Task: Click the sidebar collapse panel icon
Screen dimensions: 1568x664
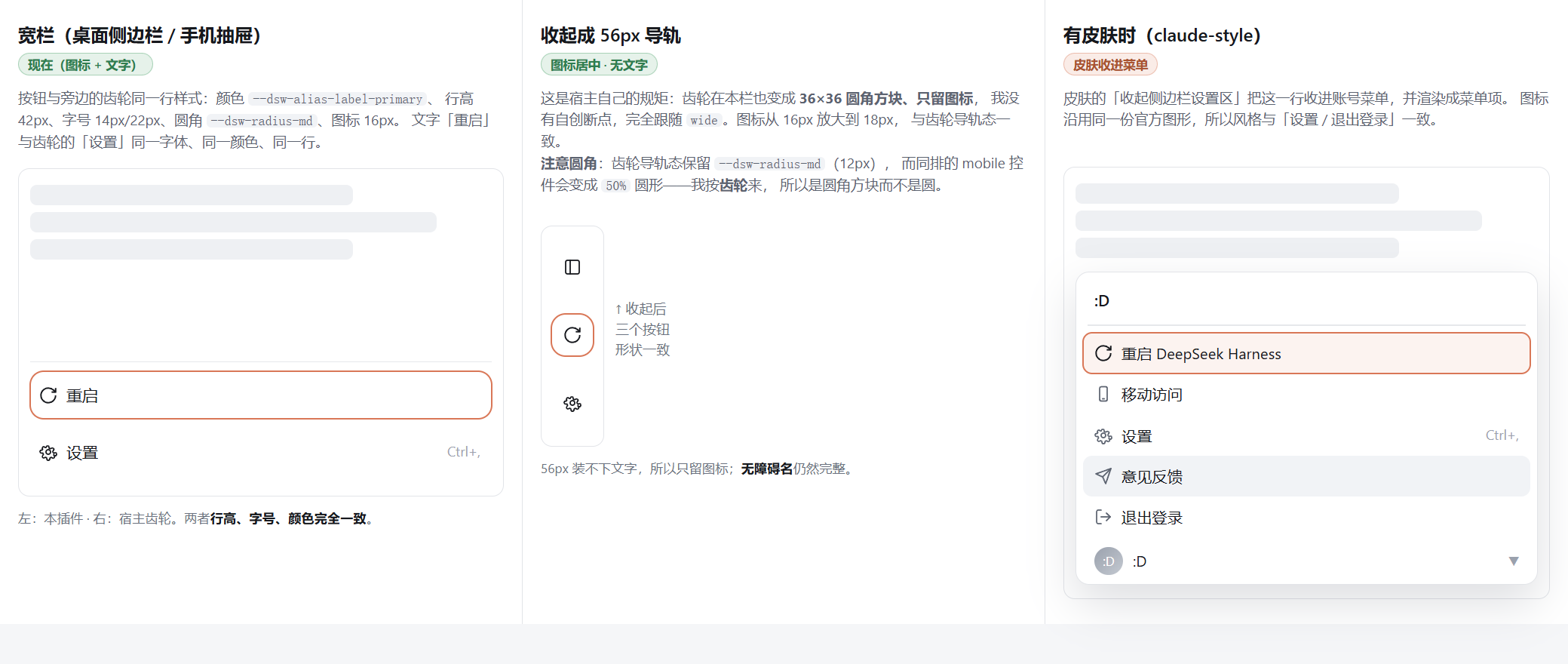Action: (x=572, y=267)
